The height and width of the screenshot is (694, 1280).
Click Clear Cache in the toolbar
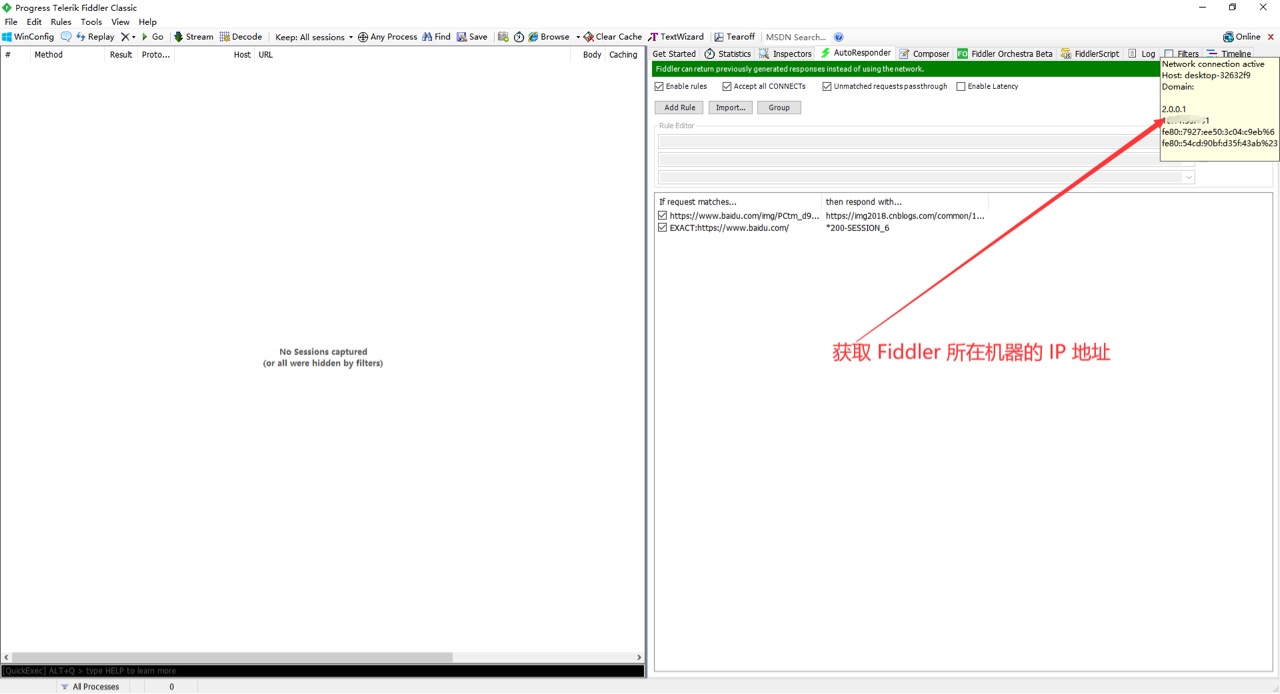[x=613, y=37]
